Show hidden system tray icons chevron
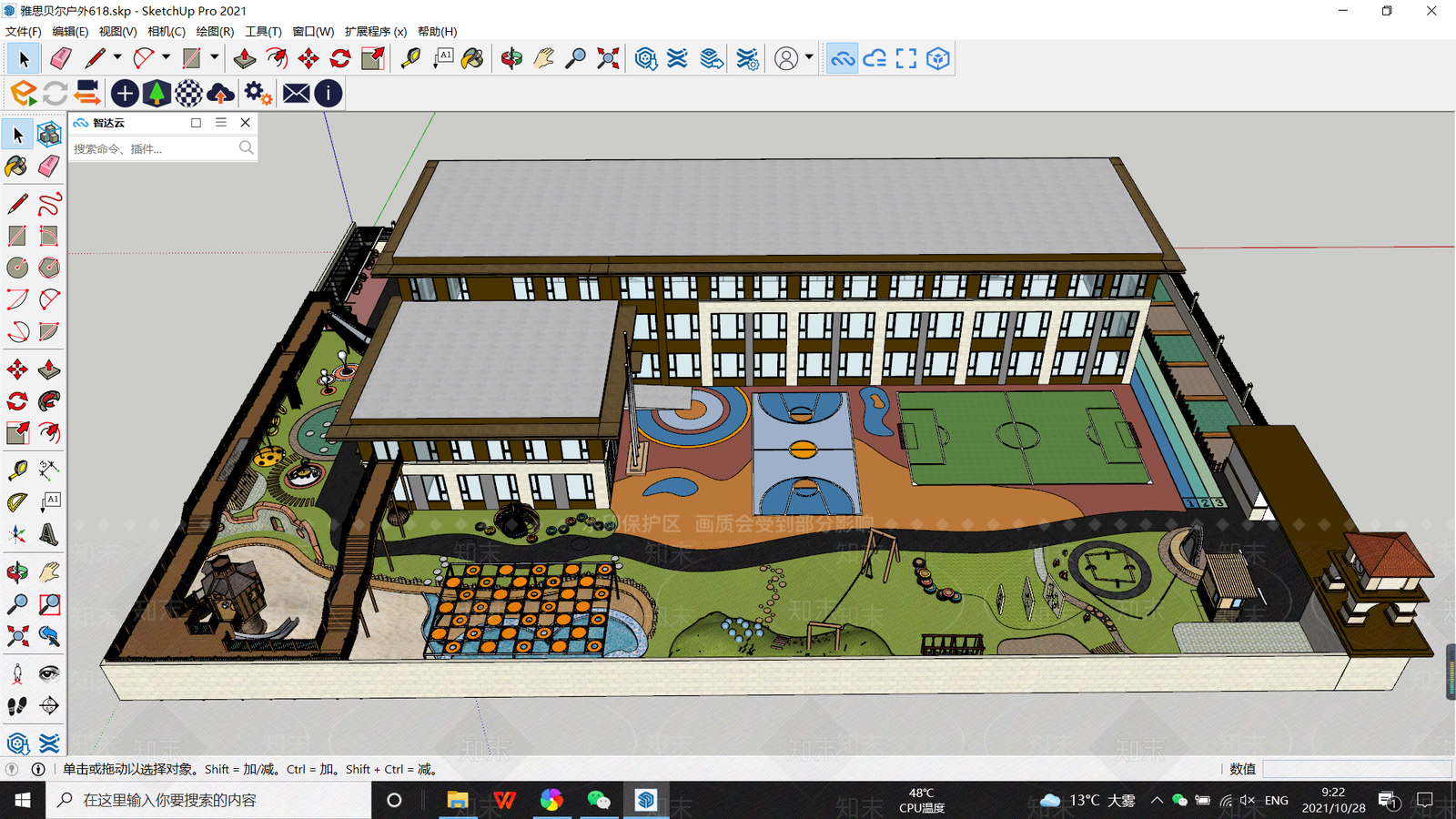 tap(1157, 800)
